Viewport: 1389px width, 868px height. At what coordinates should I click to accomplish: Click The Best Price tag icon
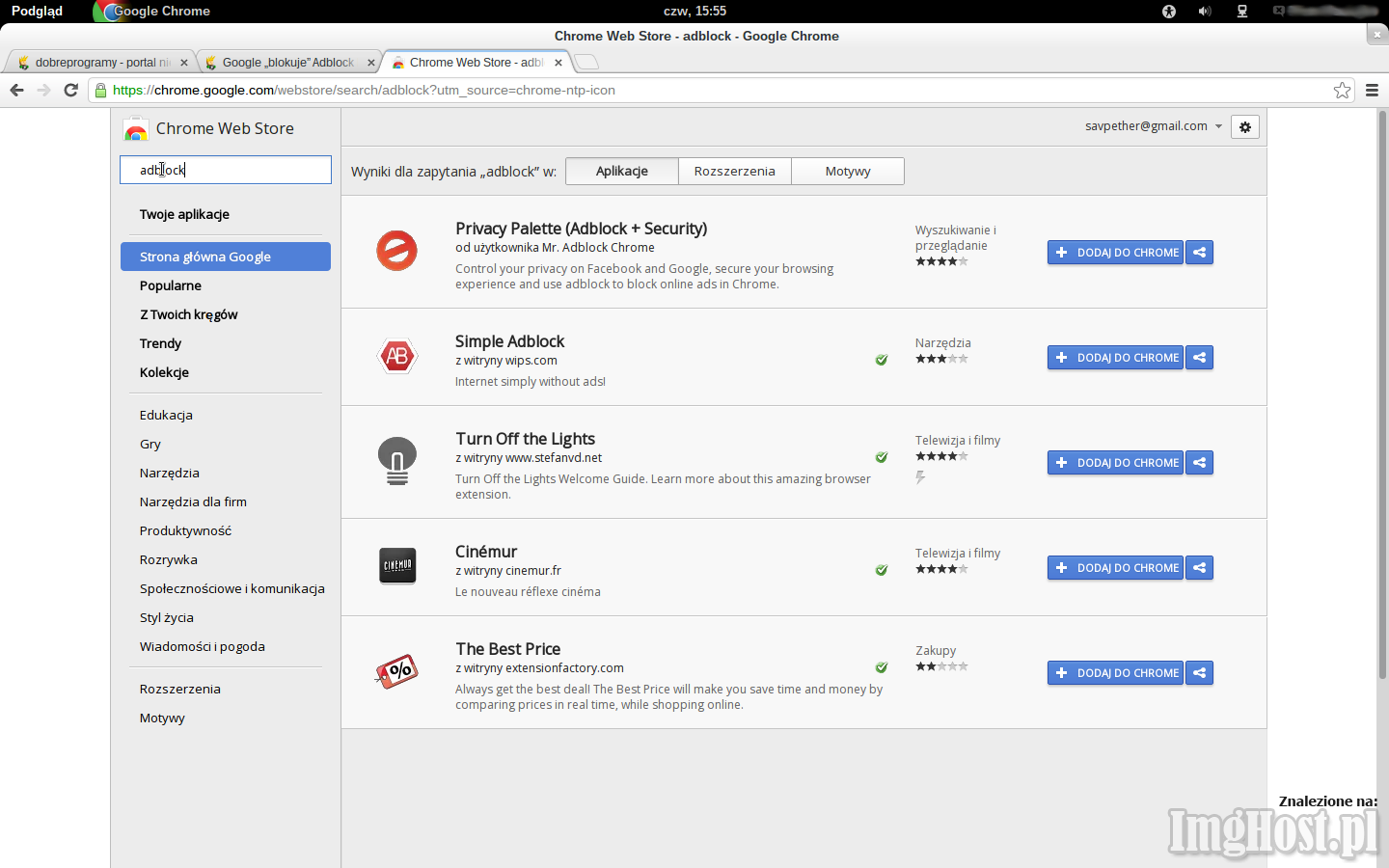pyautogui.click(x=396, y=671)
